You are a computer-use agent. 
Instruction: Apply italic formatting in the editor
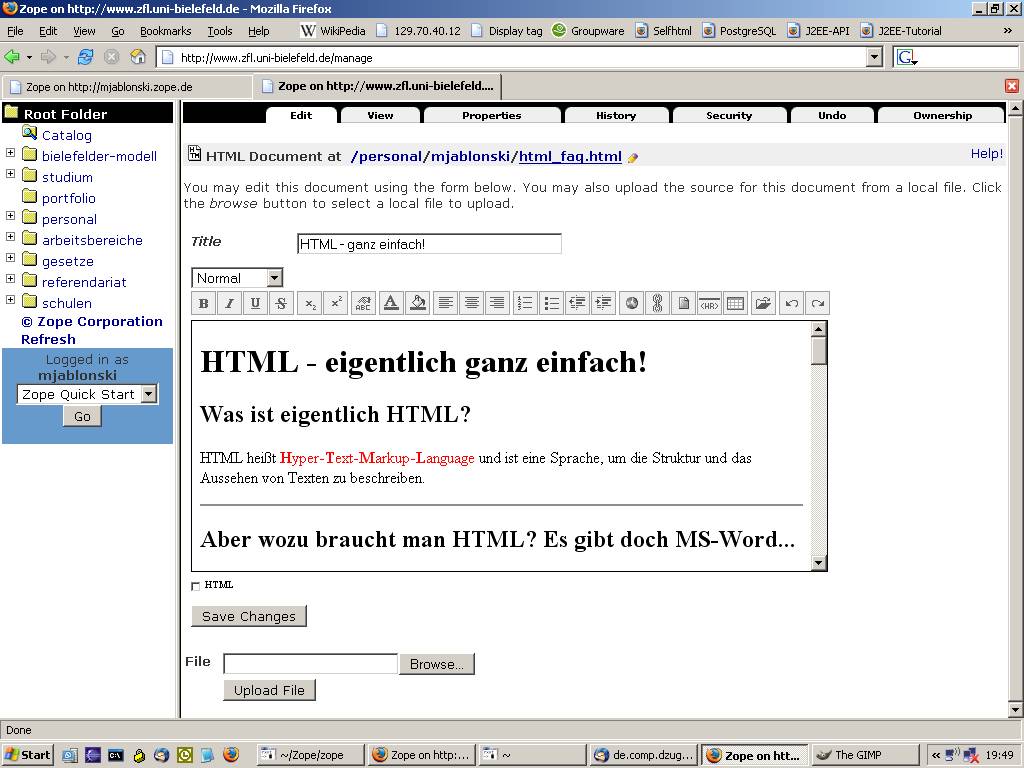229,304
